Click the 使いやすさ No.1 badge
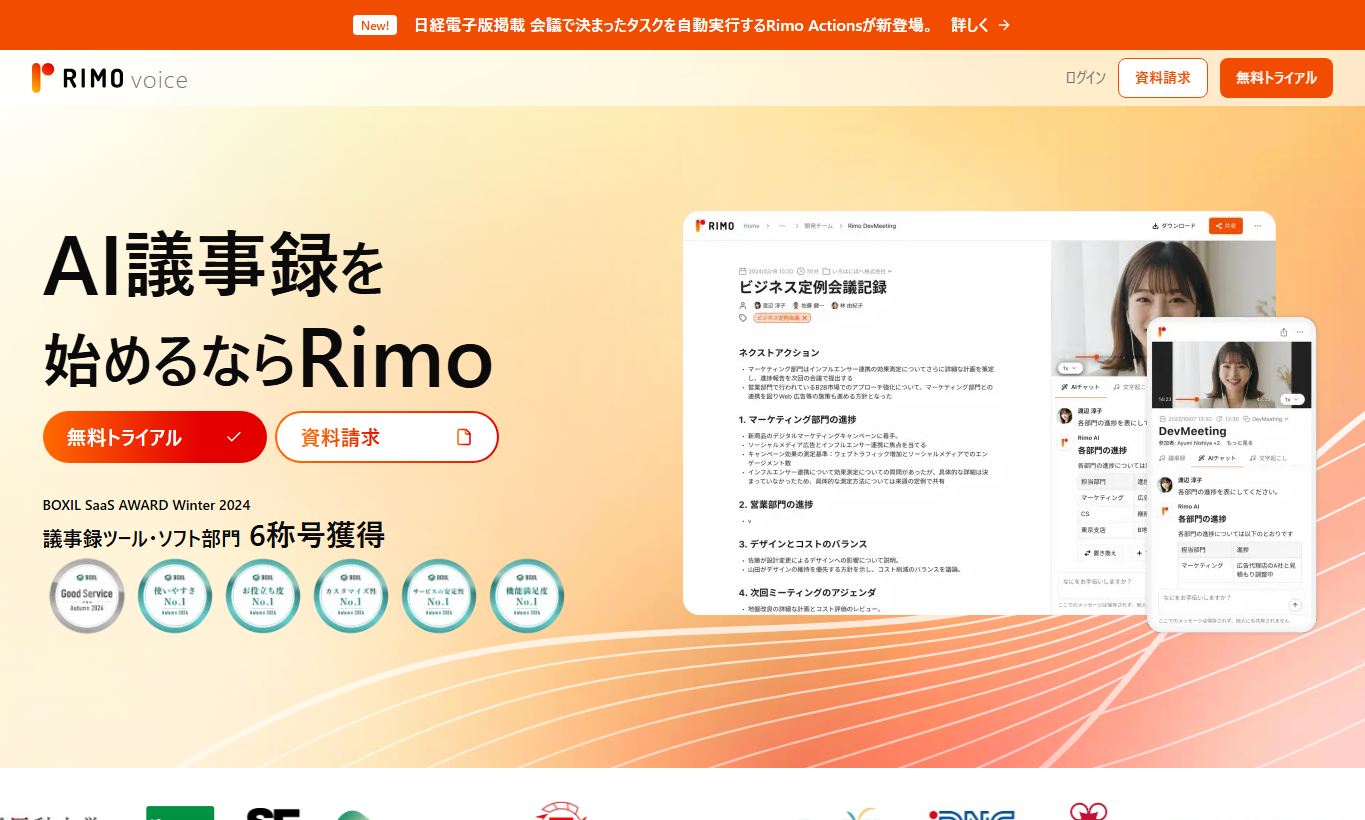Screen dimensions: 1365x820 (x=175, y=596)
